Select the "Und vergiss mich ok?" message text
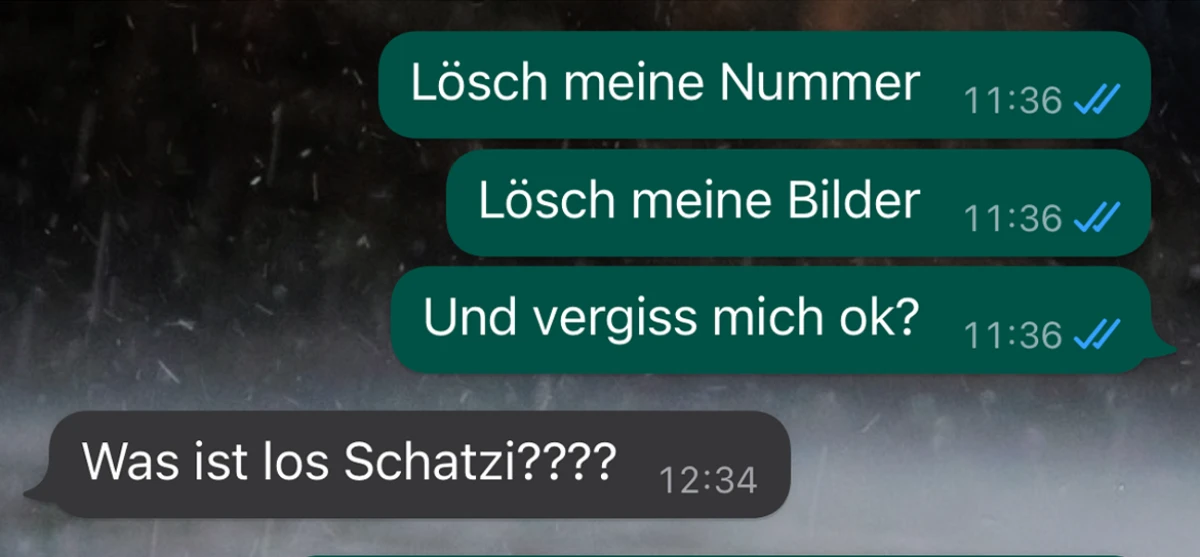1200x557 pixels. click(x=671, y=318)
